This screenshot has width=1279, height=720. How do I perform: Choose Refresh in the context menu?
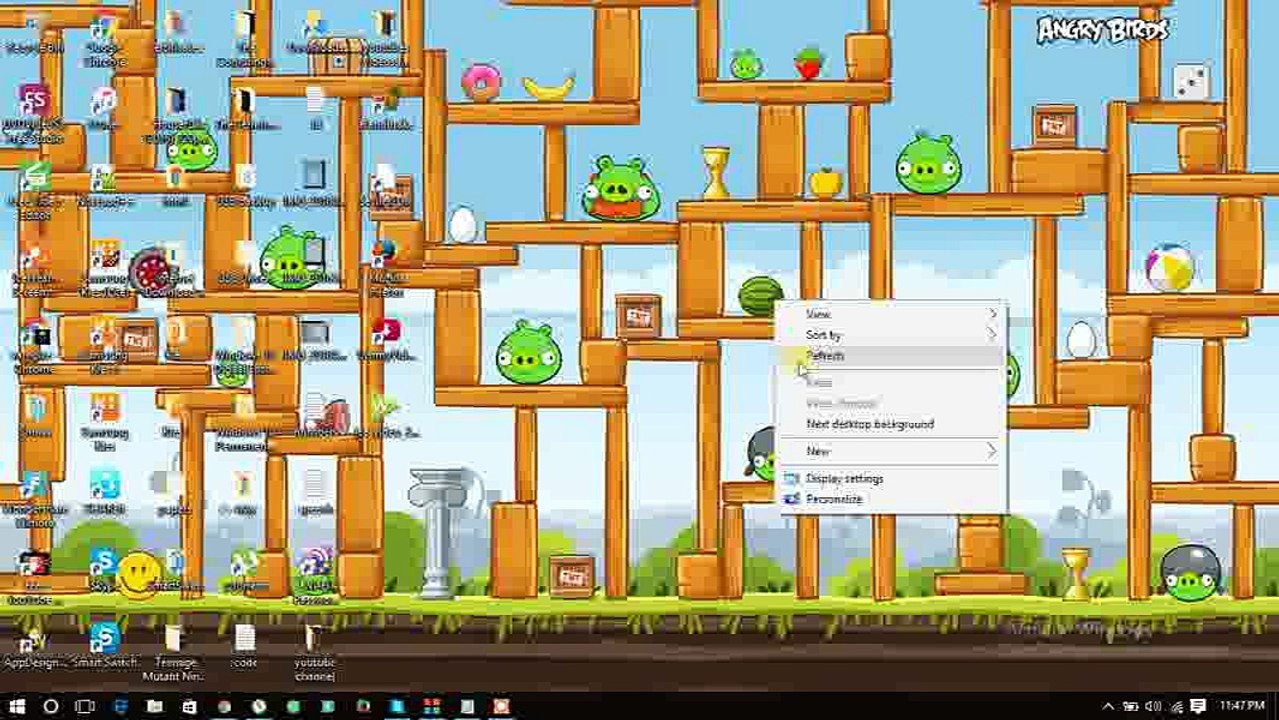(x=892, y=356)
